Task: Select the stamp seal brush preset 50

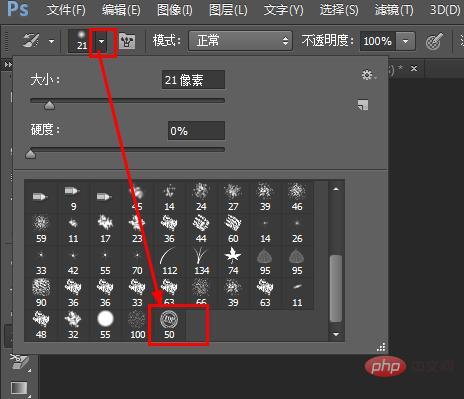Action: point(169,325)
